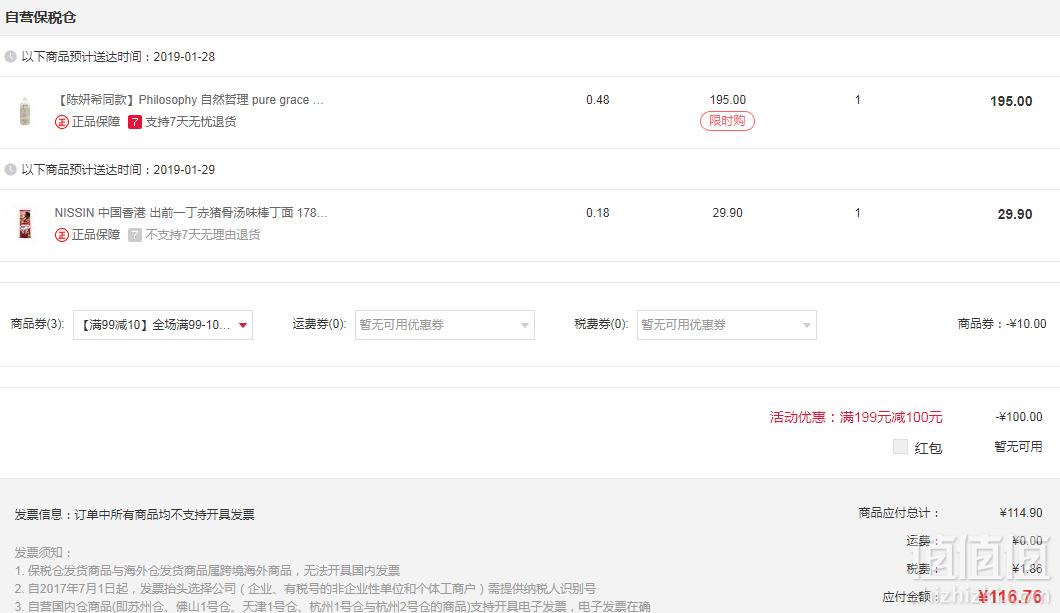The image size is (1060, 613).
Task: Toggle the 红包 checkbox
Action: [900, 447]
